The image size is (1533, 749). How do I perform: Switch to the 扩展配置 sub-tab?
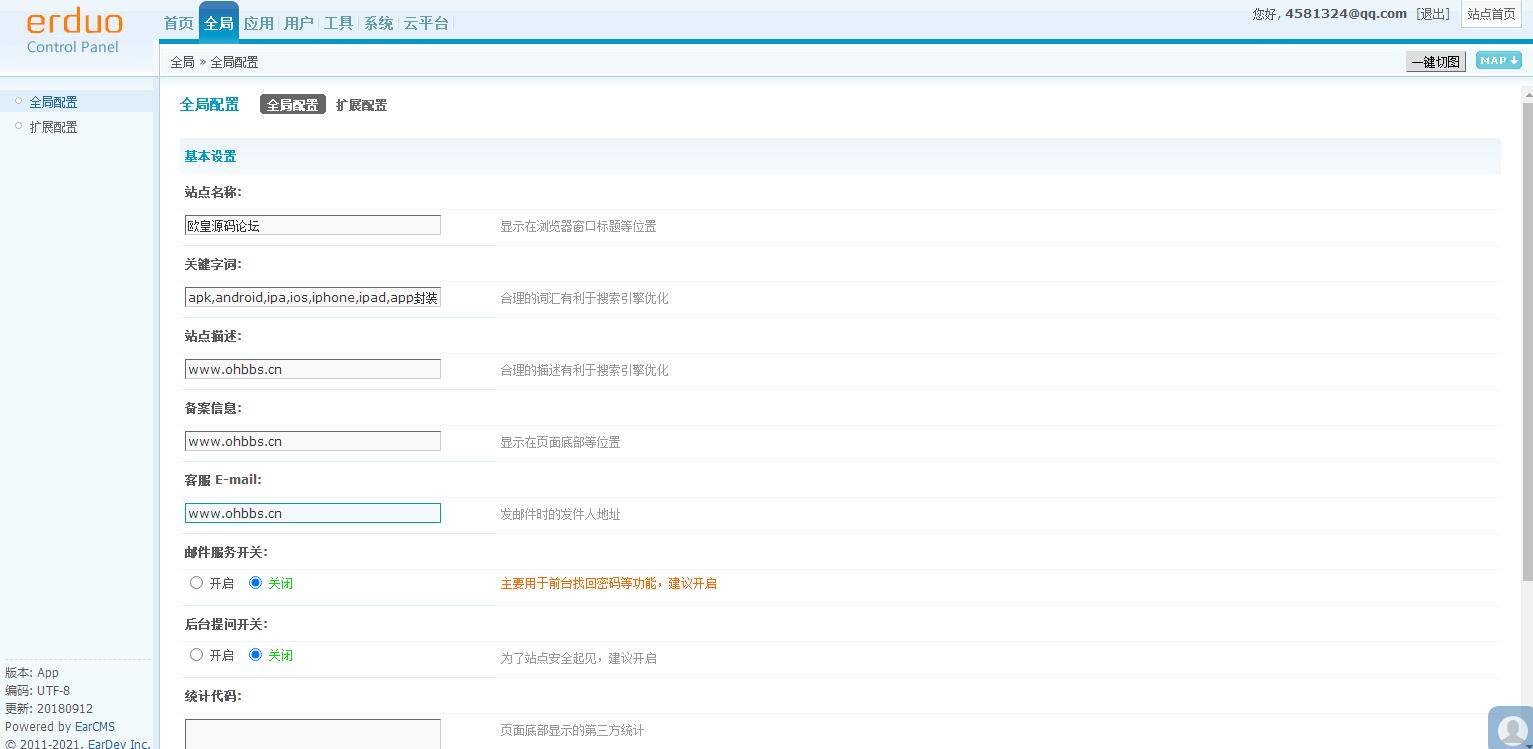pyautogui.click(x=361, y=105)
